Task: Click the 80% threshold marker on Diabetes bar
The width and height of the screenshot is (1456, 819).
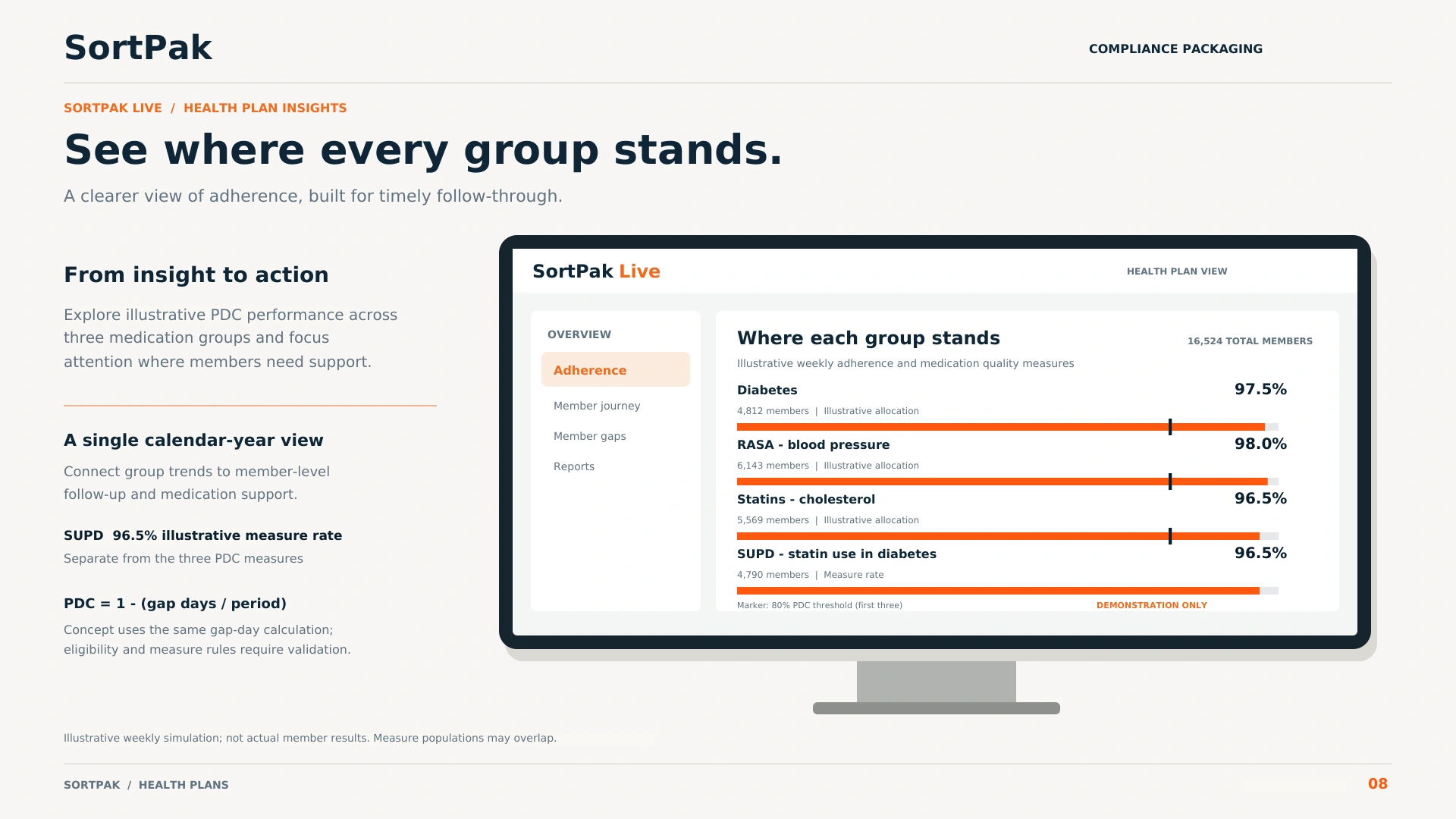Action: (1170, 427)
